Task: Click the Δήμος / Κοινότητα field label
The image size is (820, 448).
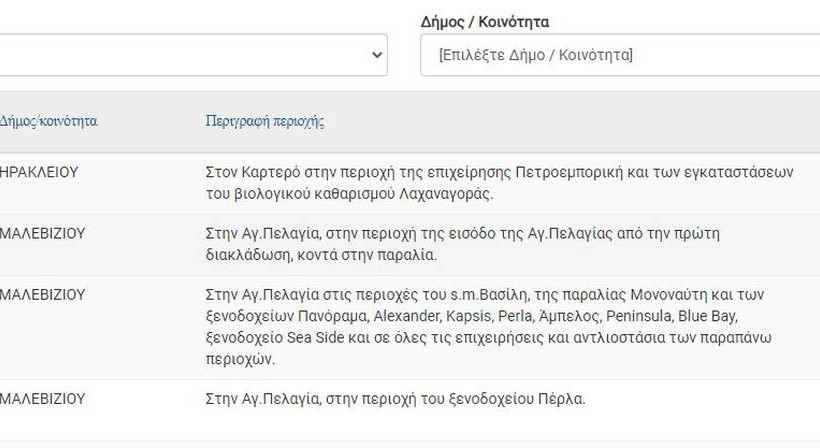Action: tap(485, 22)
